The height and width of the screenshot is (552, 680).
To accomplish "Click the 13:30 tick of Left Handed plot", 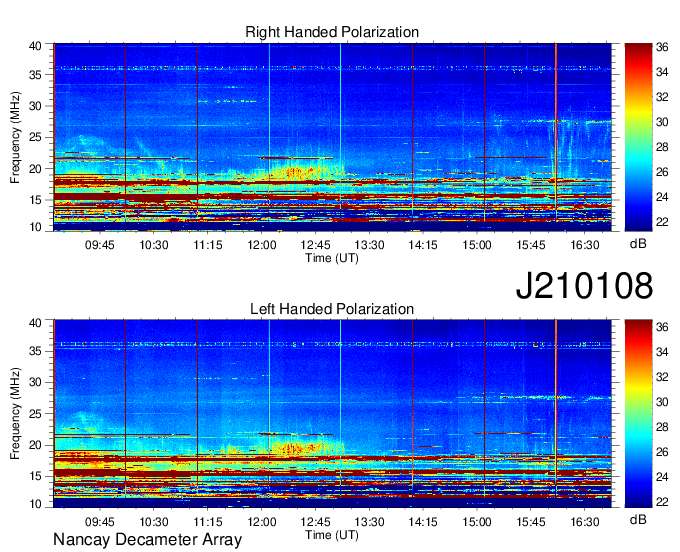I will [369, 521].
